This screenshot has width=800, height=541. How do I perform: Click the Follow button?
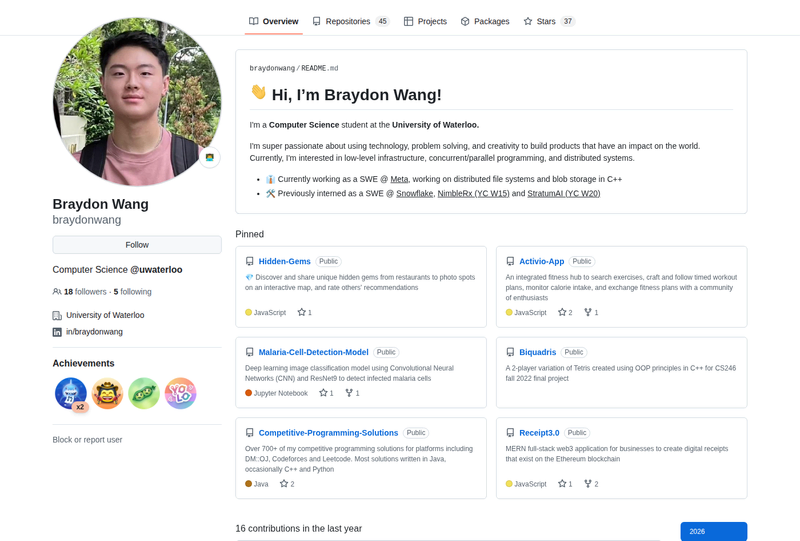pos(137,245)
